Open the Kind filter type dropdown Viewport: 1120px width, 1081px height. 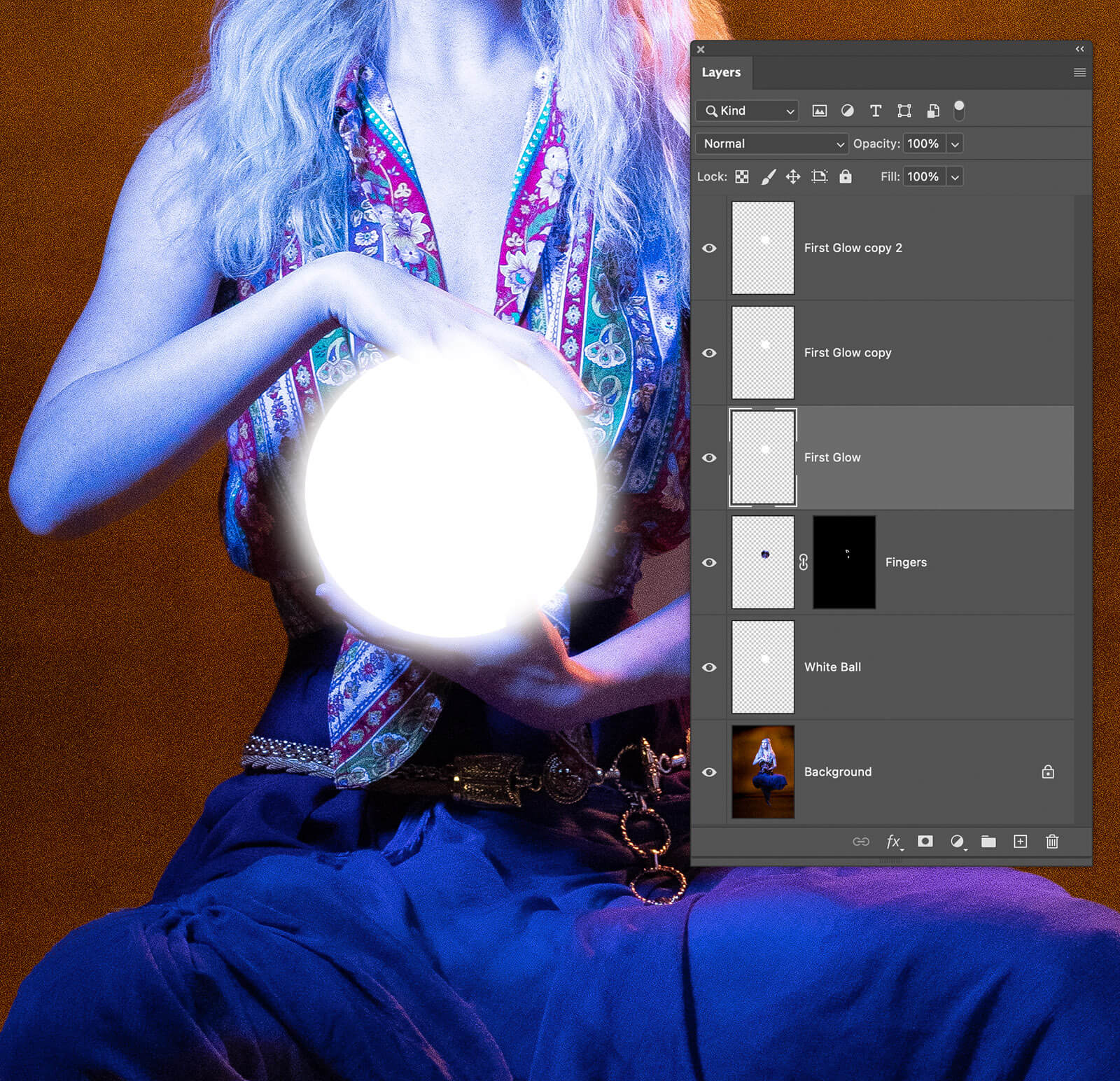pyautogui.click(x=748, y=111)
